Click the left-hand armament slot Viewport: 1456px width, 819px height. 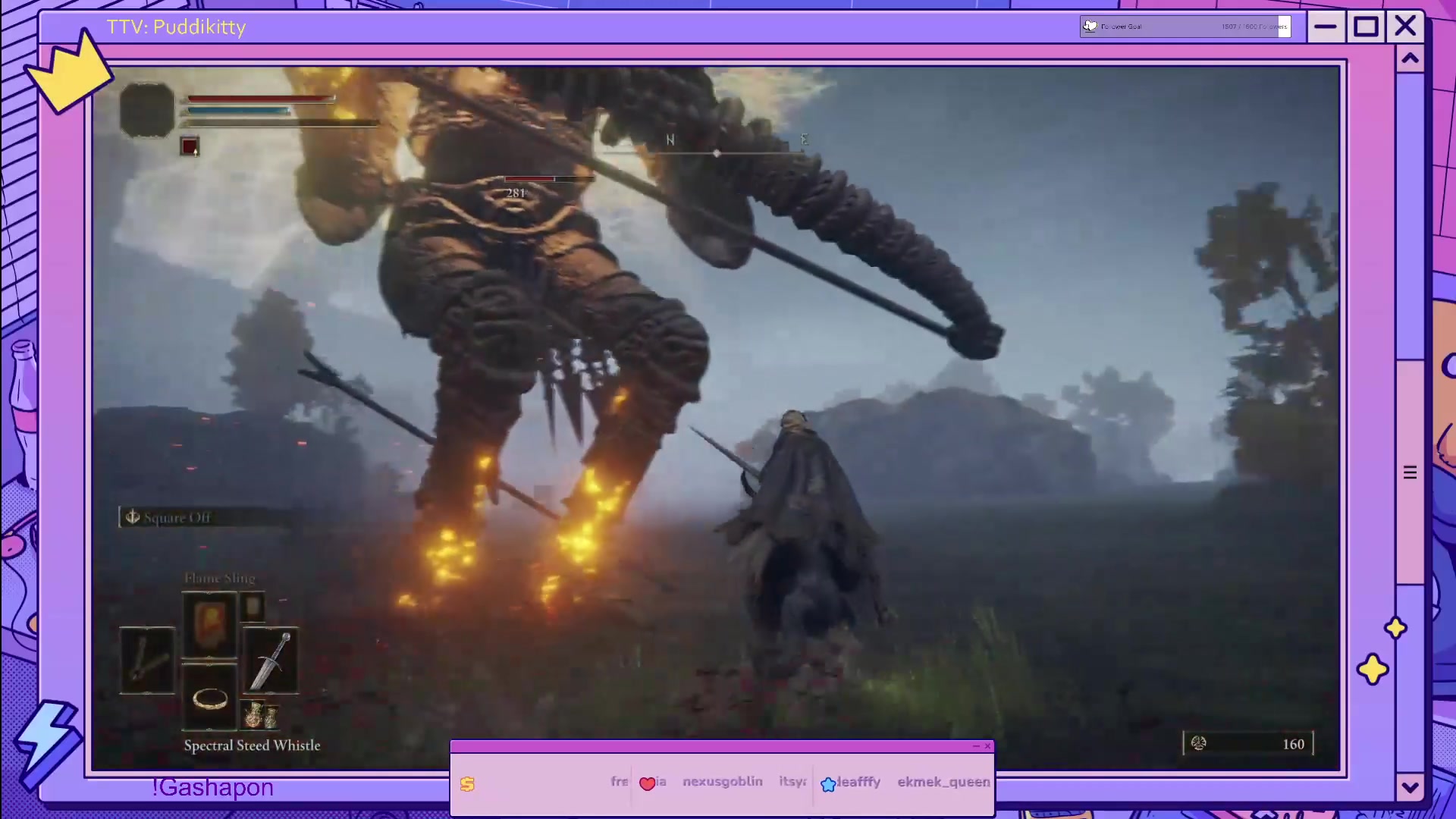(147, 660)
